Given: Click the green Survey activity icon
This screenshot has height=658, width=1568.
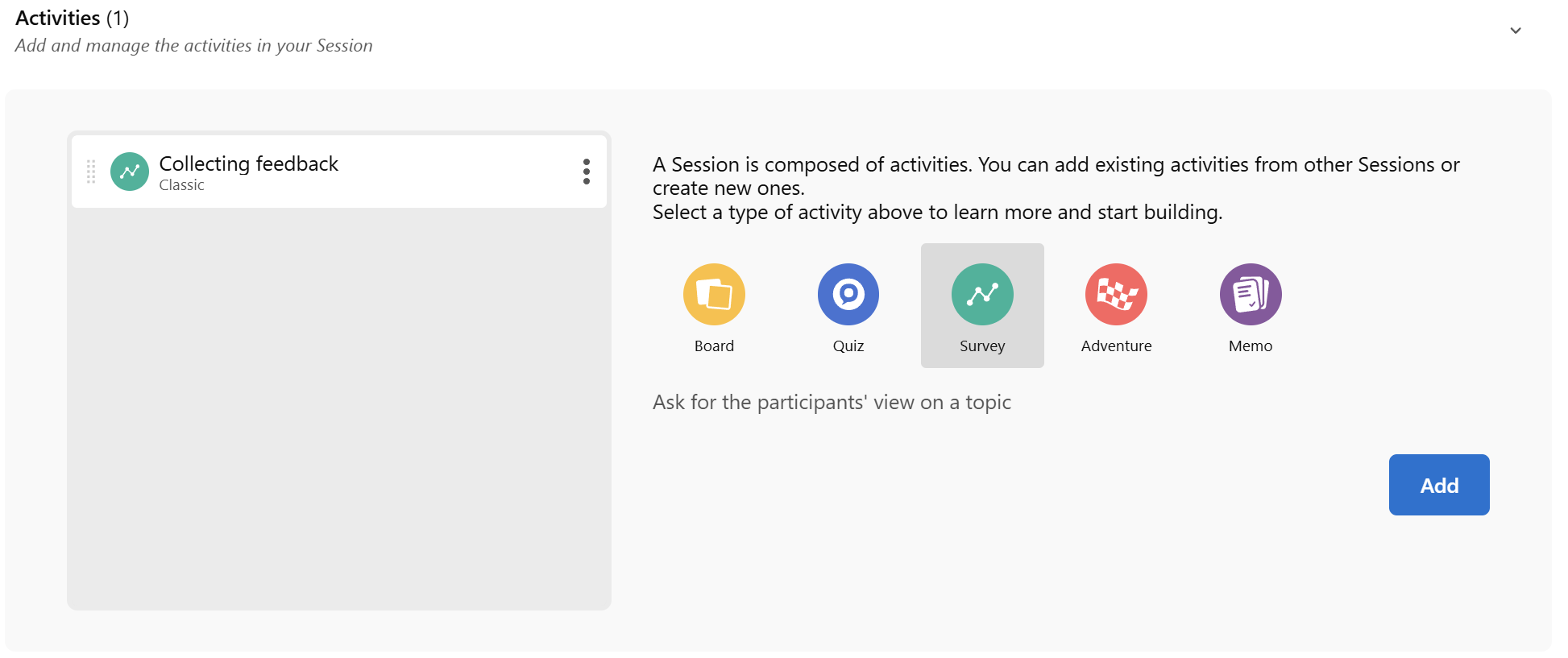Looking at the screenshot, I should pos(982,294).
